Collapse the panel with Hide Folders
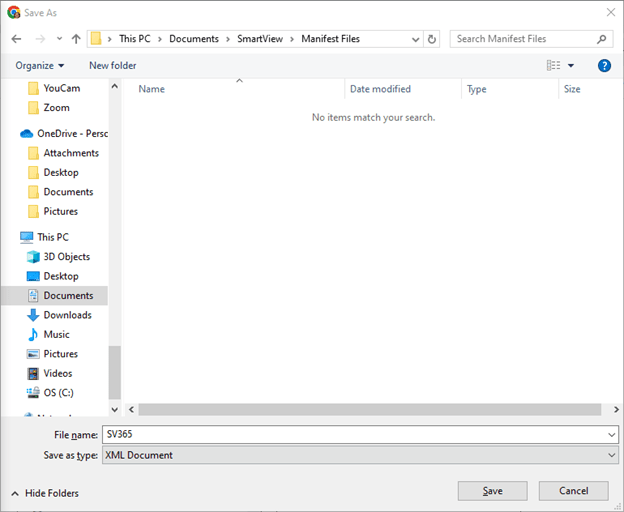The width and height of the screenshot is (624, 512). (x=45, y=493)
